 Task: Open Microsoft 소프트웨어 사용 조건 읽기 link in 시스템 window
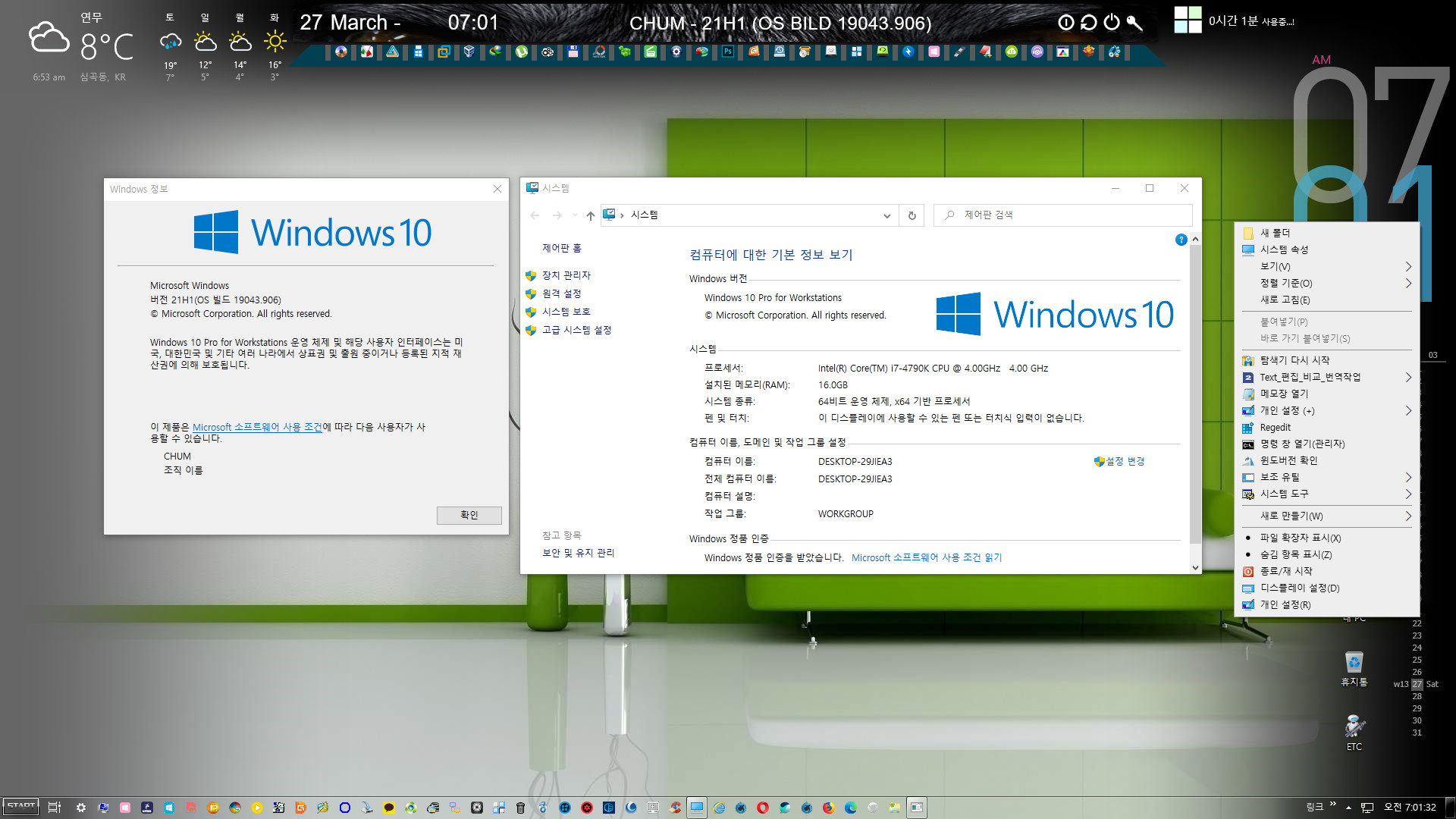927,557
